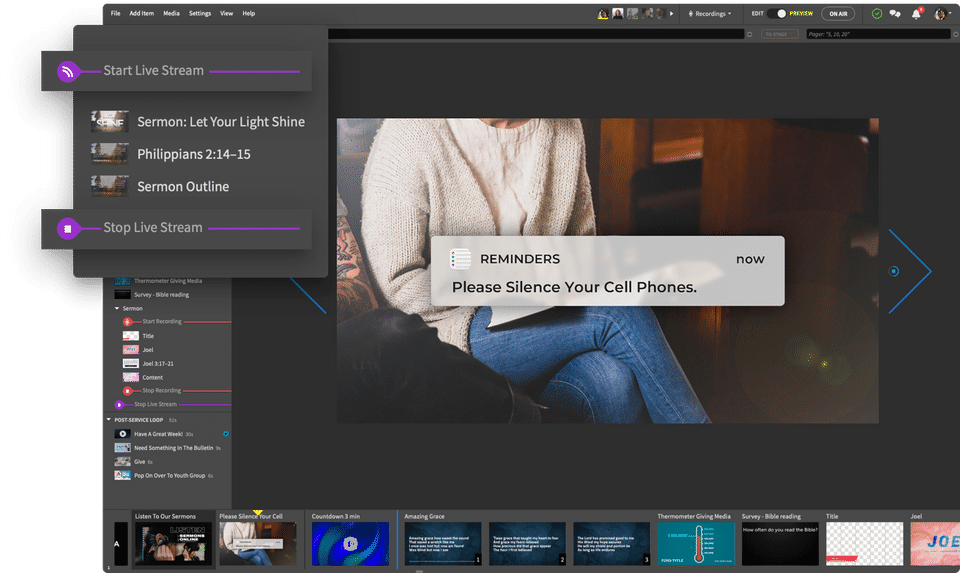The height and width of the screenshot is (573, 960).
Task: Collapse the POST-SERVICE LOOP section
Action: click(x=109, y=420)
